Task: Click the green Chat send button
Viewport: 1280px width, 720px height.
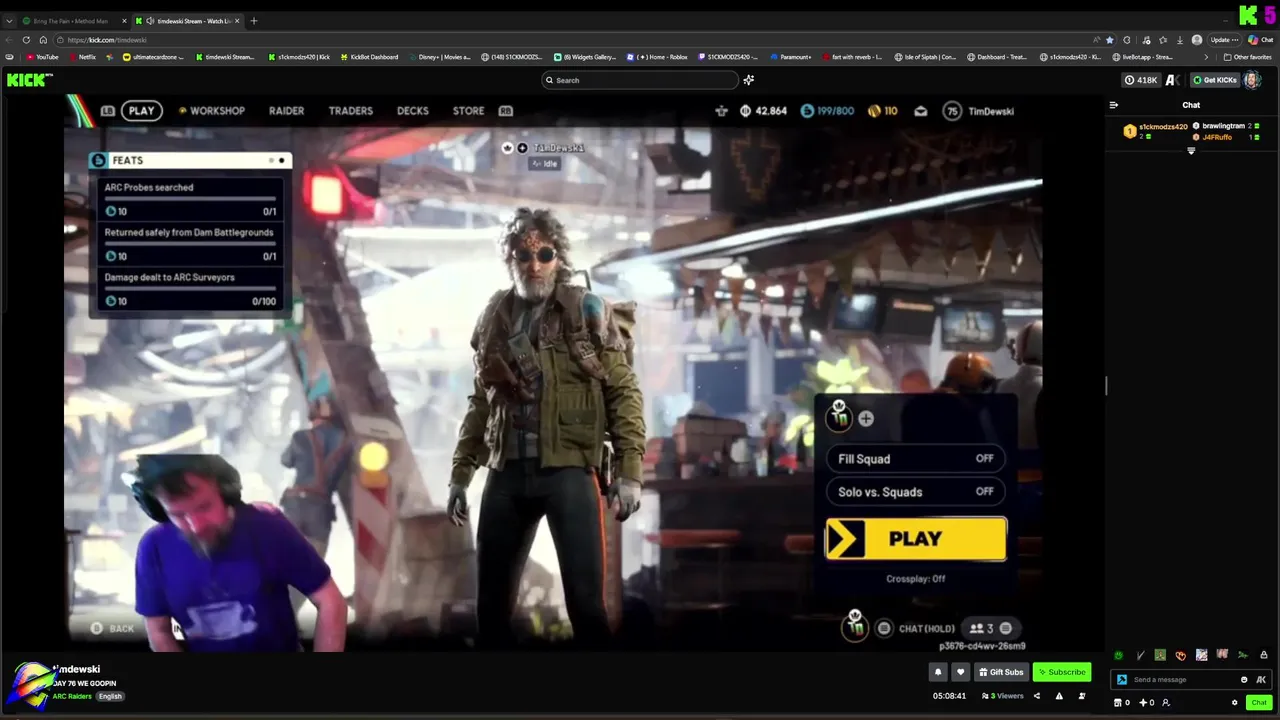Action: (1259, 703)
